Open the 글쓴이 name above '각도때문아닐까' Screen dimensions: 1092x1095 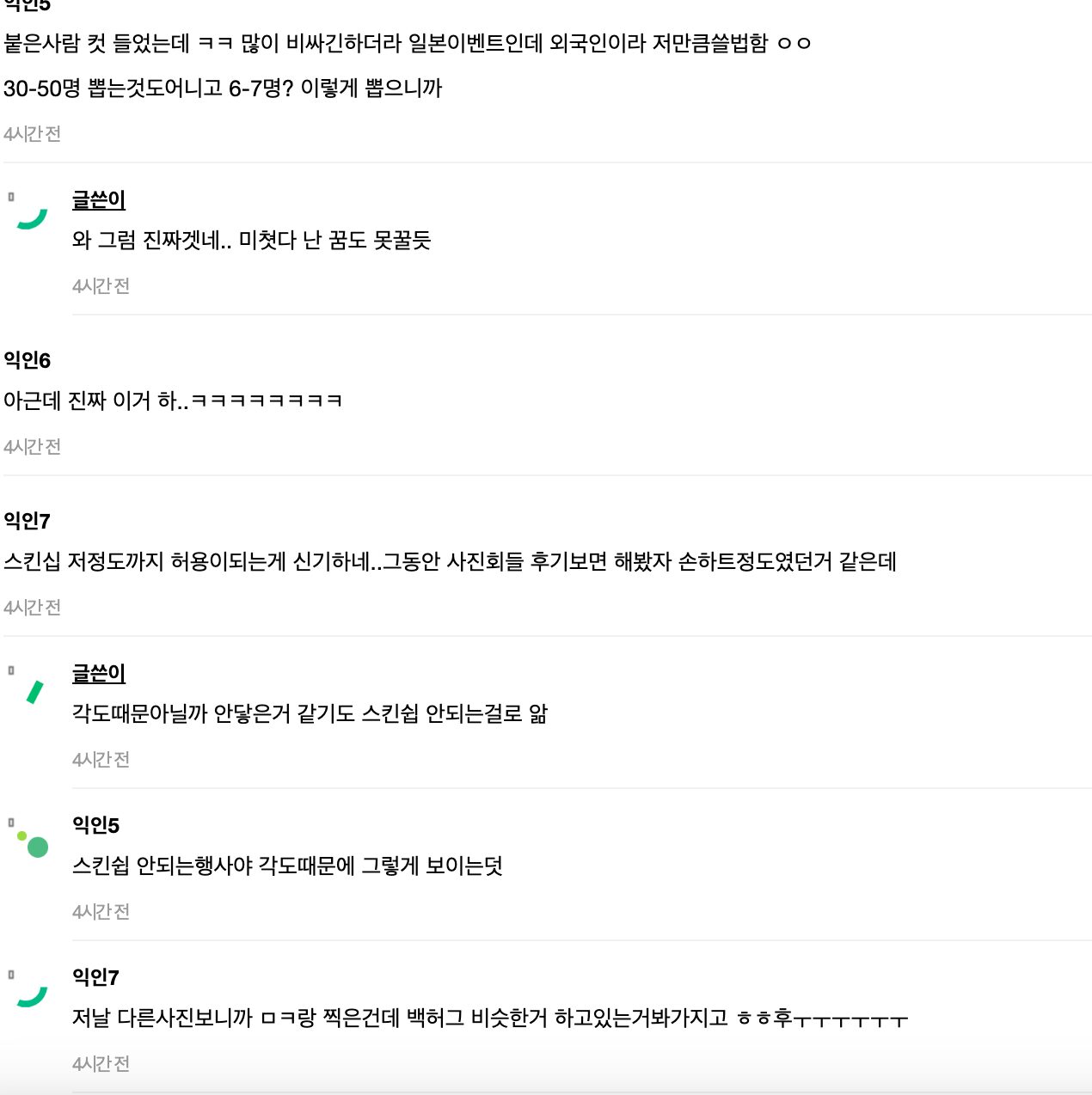point(99,674)
